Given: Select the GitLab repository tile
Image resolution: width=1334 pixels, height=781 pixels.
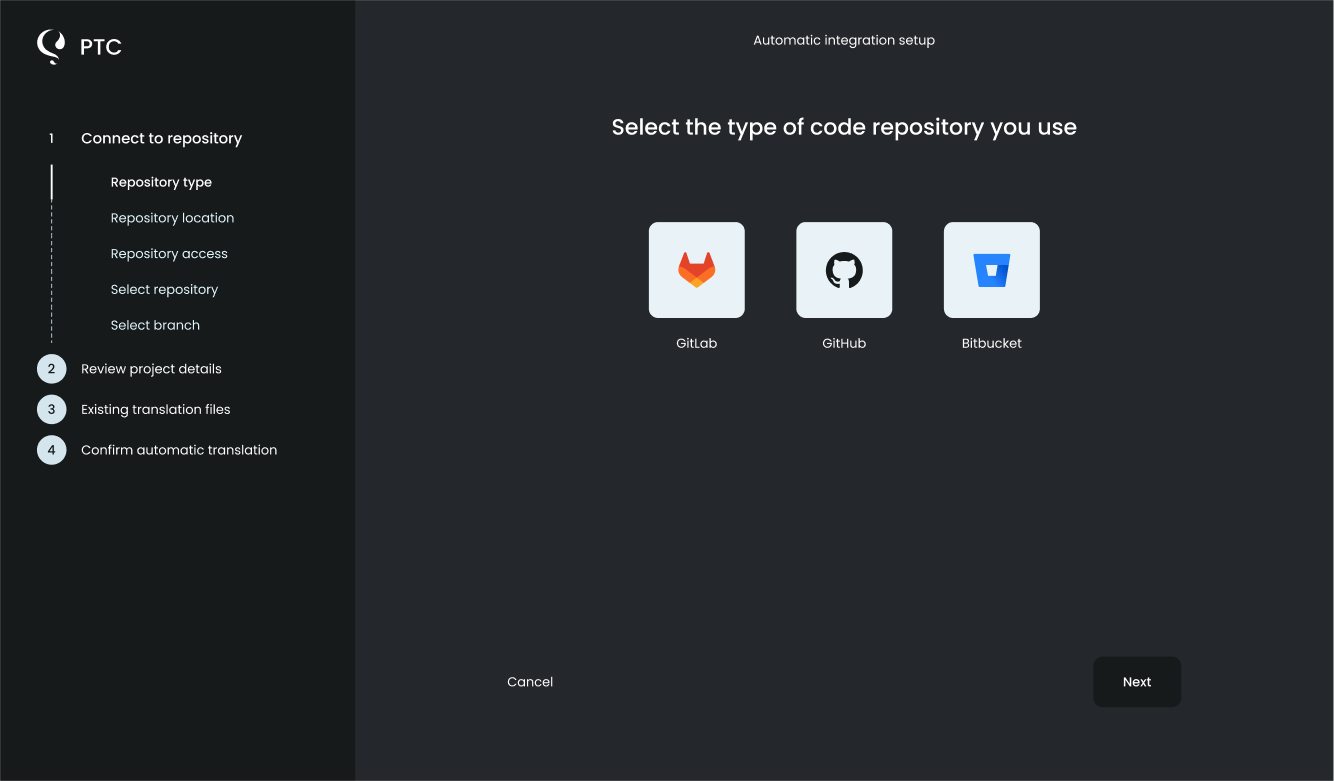Looking at the screenshot, I should coord(696,270).
